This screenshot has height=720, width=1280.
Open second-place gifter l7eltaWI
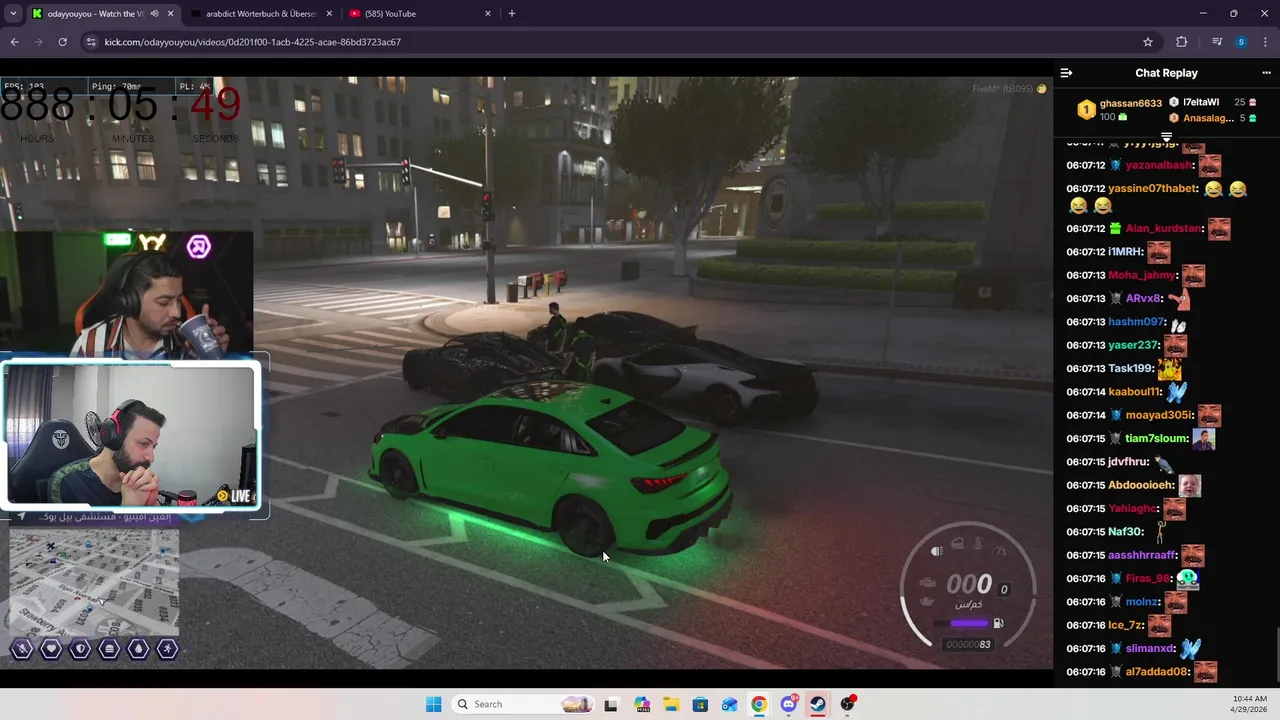[1201, 102]
